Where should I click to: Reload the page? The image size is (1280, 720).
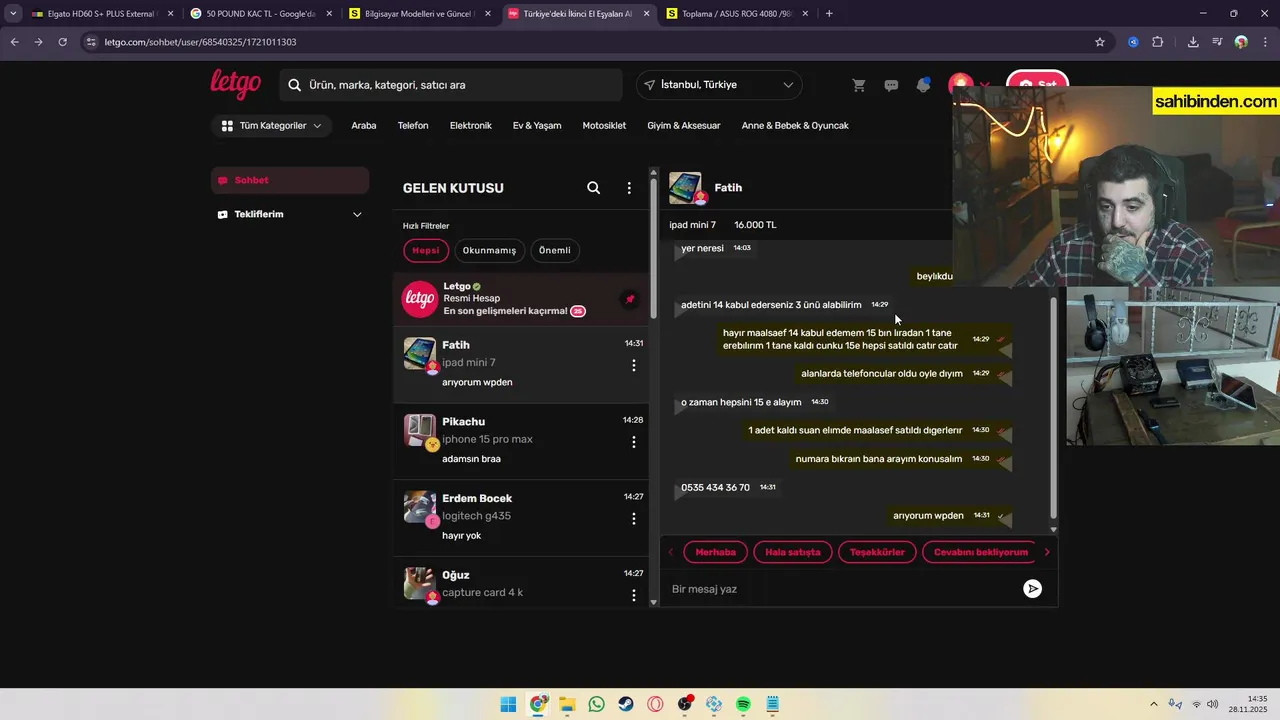pos(62,42)
